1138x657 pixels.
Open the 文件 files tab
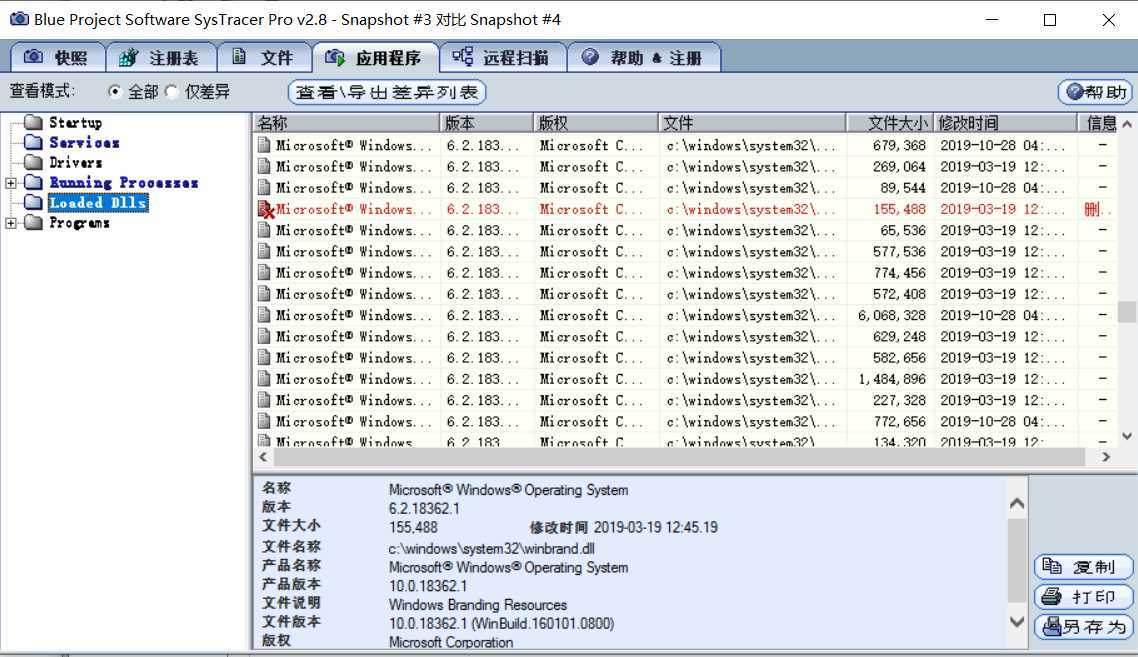pos(264,57)
